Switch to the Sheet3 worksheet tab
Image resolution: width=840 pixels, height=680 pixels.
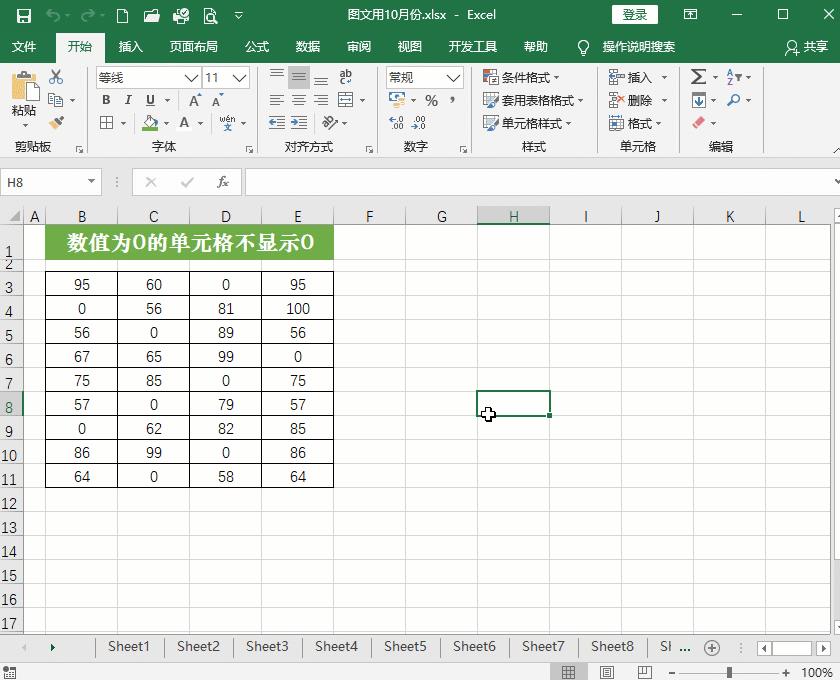pyautogui.click(x=267, y=647)
